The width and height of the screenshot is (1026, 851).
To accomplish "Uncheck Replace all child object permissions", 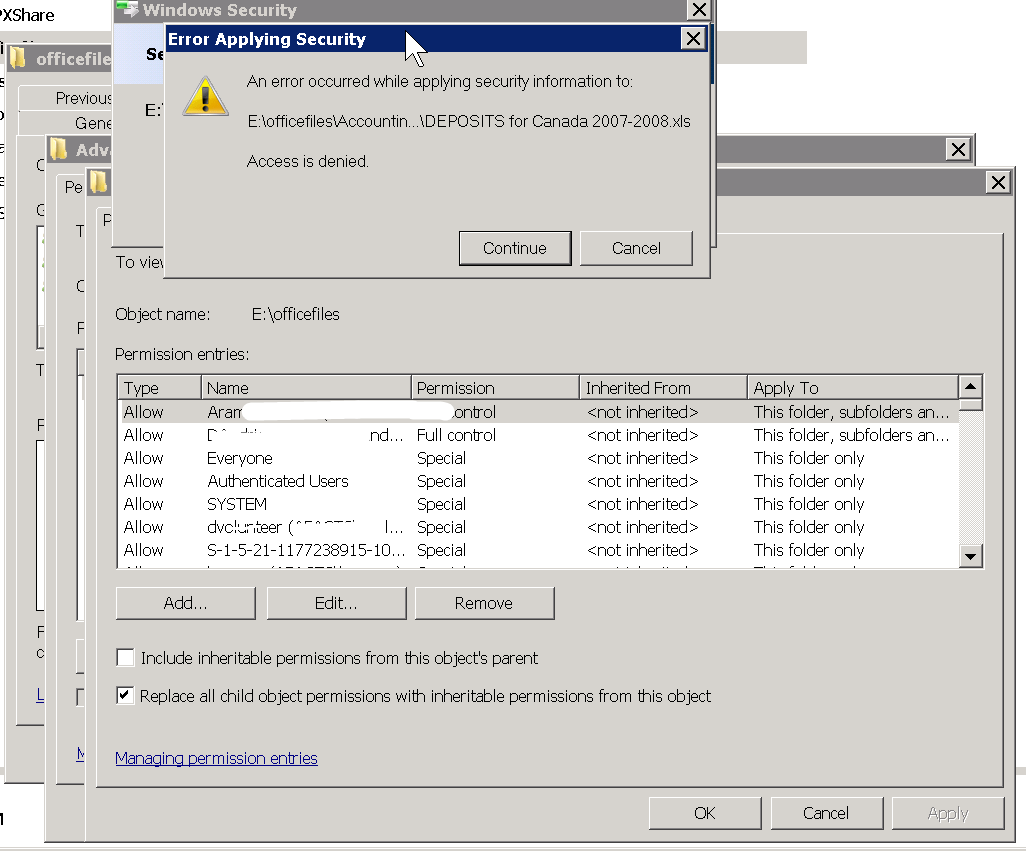I will point(125,695).
